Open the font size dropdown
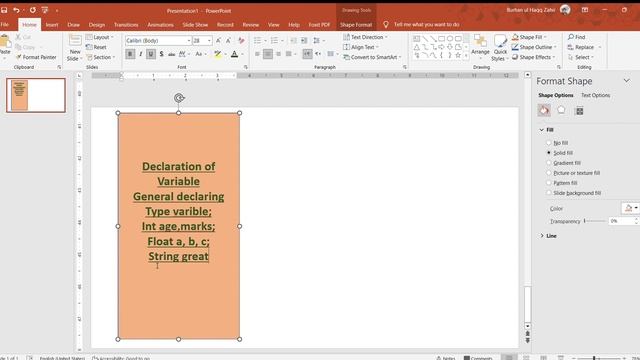 tap(209, 41)
